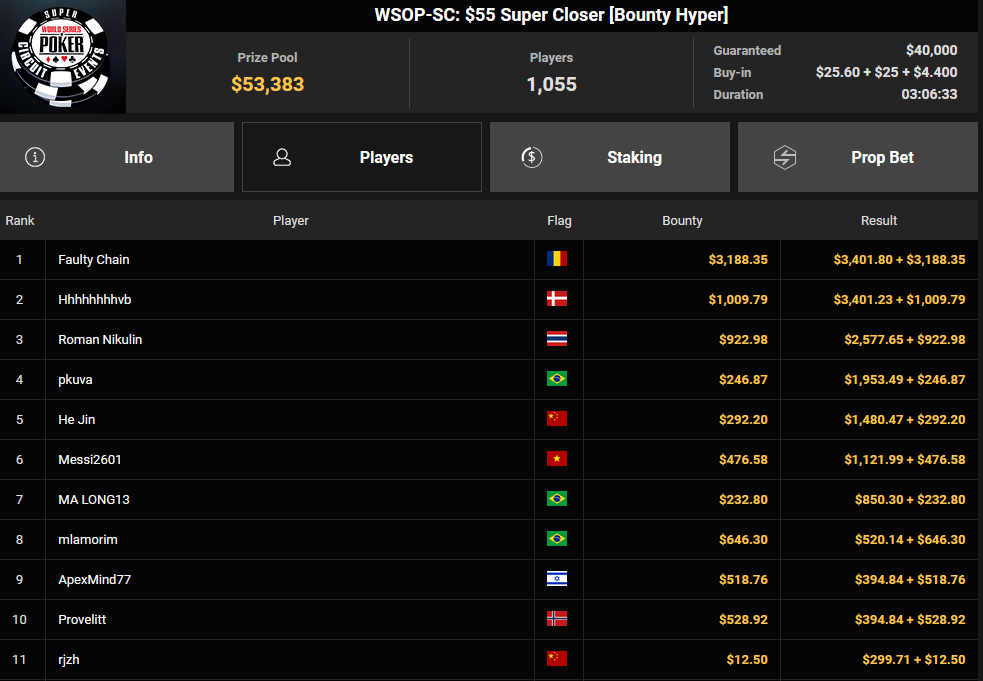Click the Player column header
This screenshot has width=983, height=681.
click(290, 220)
